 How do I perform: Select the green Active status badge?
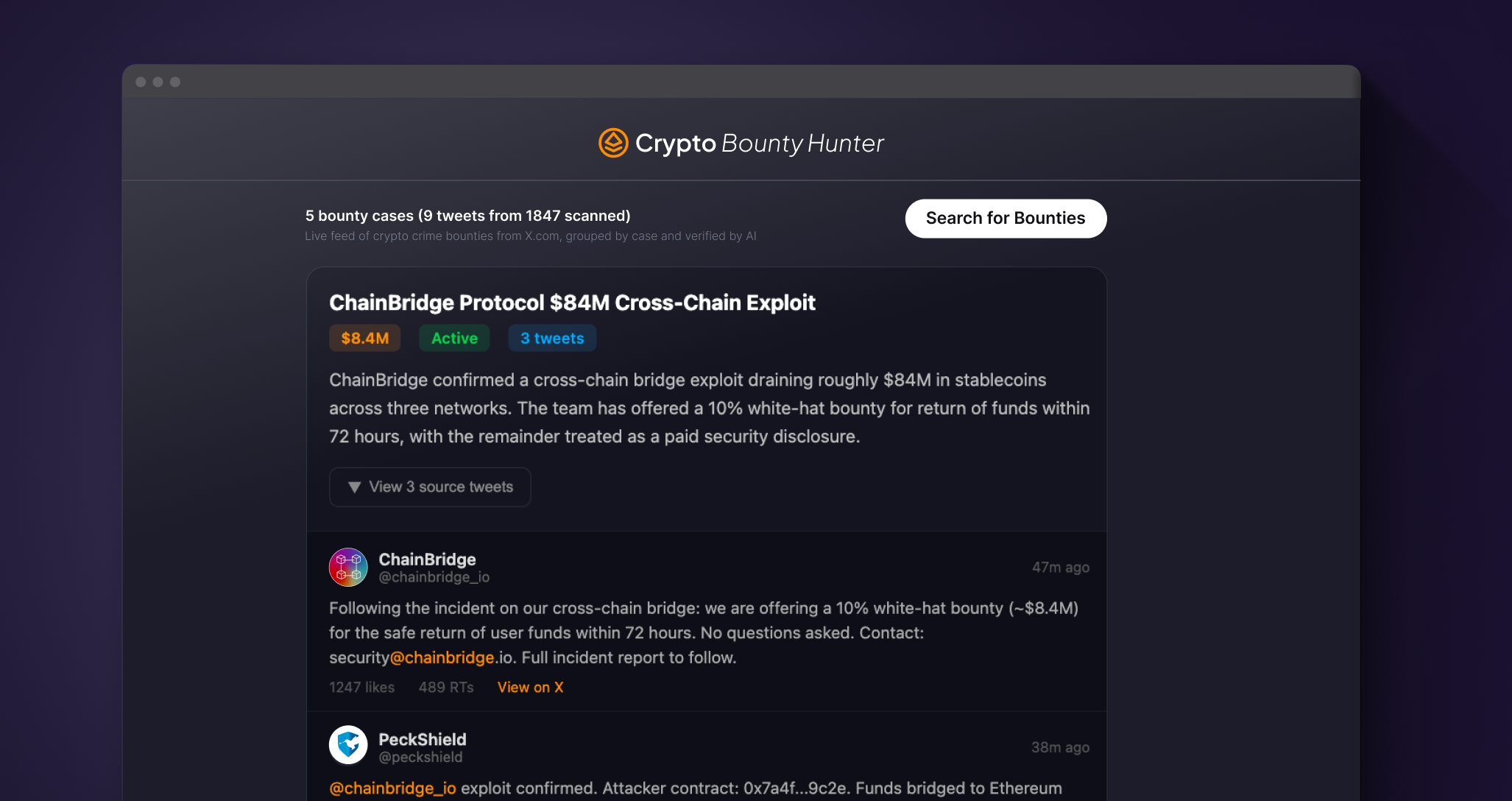pyautogui.click(x=454, y=338)
